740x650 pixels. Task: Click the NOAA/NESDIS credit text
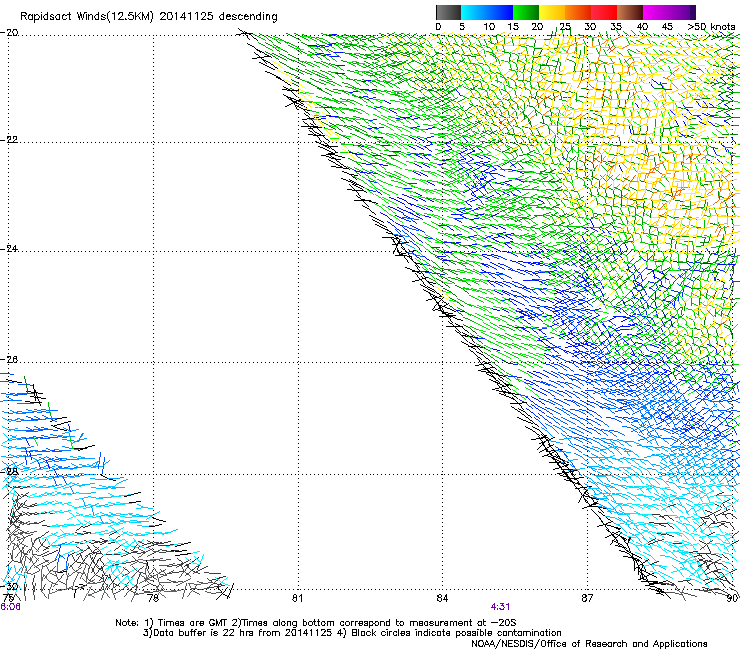[x=589, y=644]
